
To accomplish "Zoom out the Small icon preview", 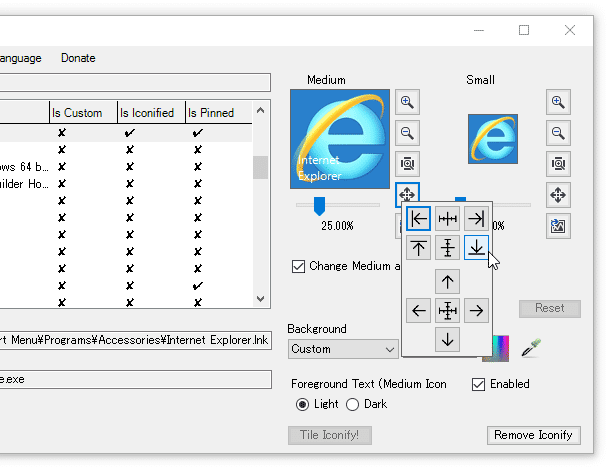I will (558, 133).
